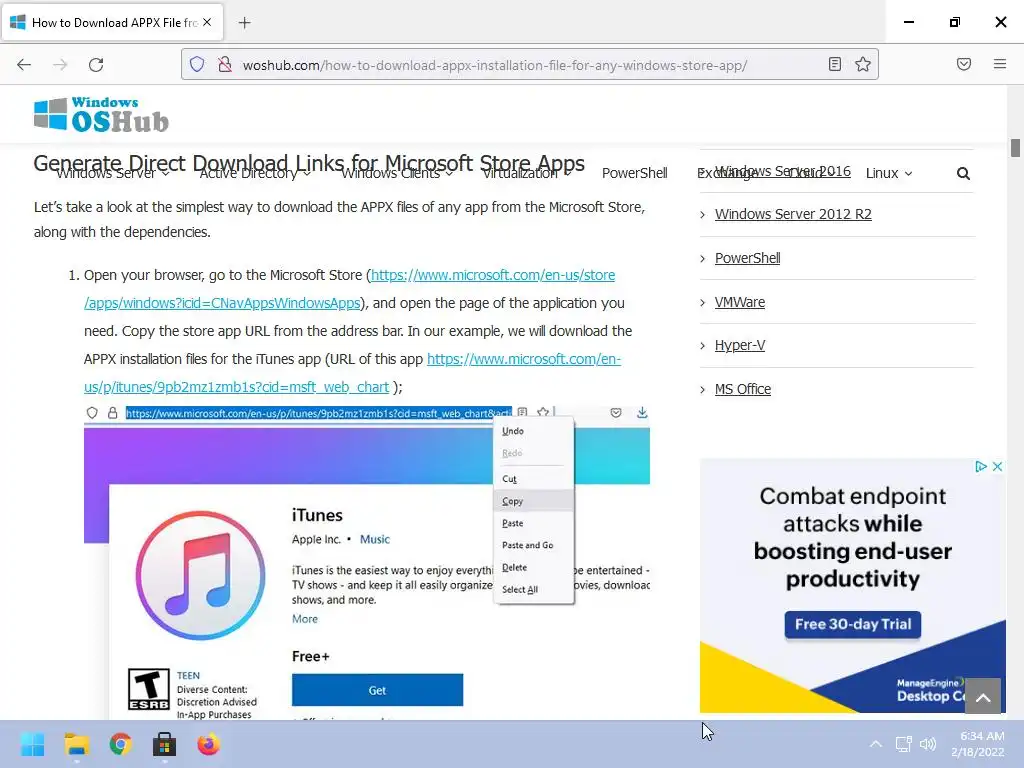Open the Hyper-V sidebar category
This screenshot has width=1024, height=768.
click(739, 345)
